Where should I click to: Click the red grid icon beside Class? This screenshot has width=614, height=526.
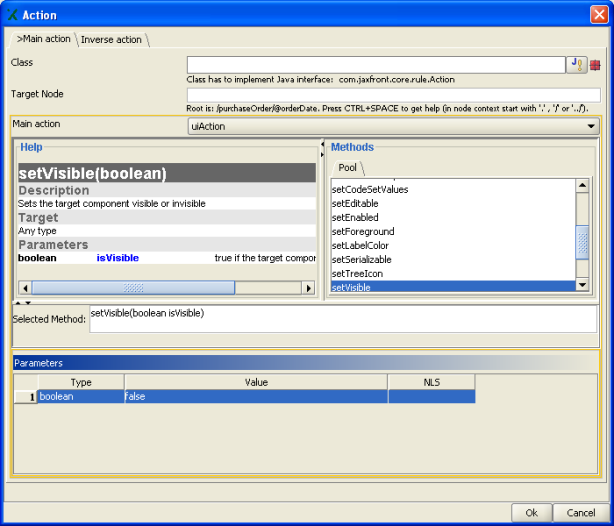tap(595, 64)
